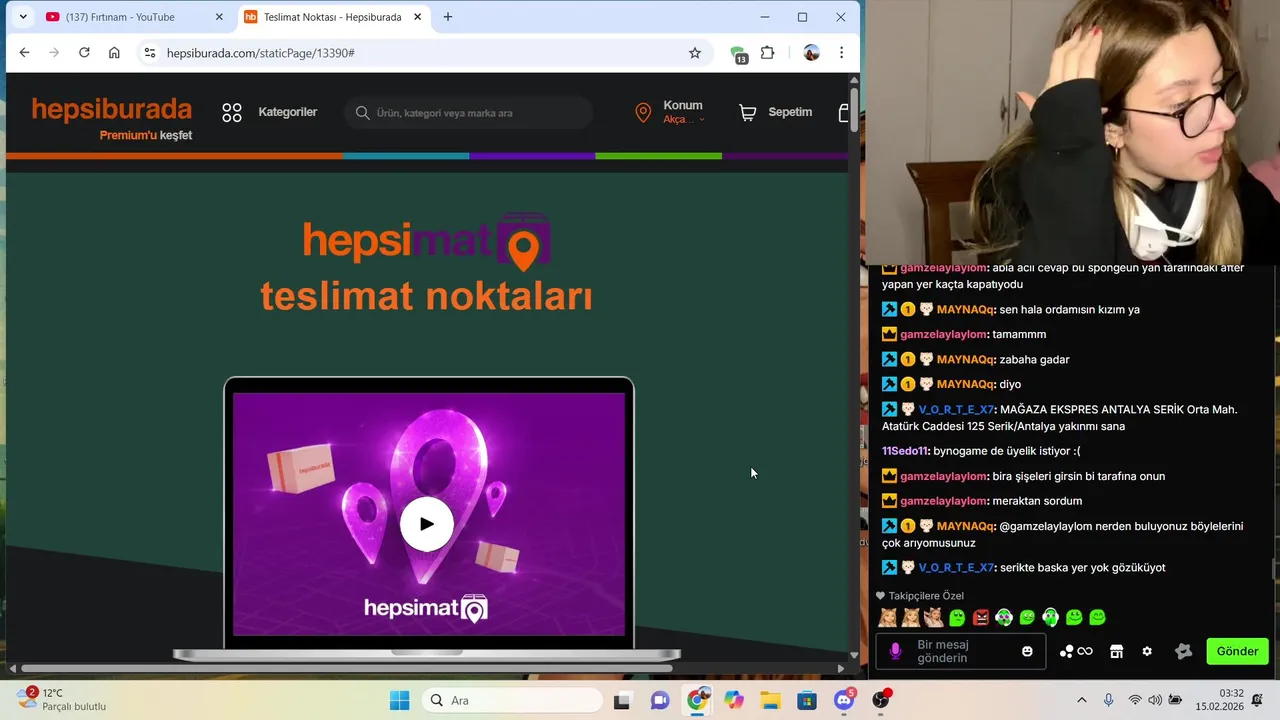Go back using Chrome's back arrow
1280x720 pixels.
(24, 53)
